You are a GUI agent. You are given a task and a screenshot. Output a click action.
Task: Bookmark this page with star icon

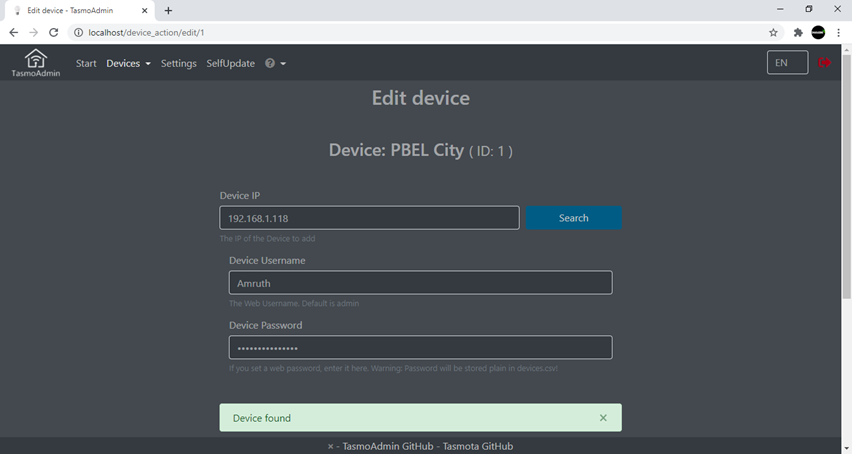click(x=773, y=33)
